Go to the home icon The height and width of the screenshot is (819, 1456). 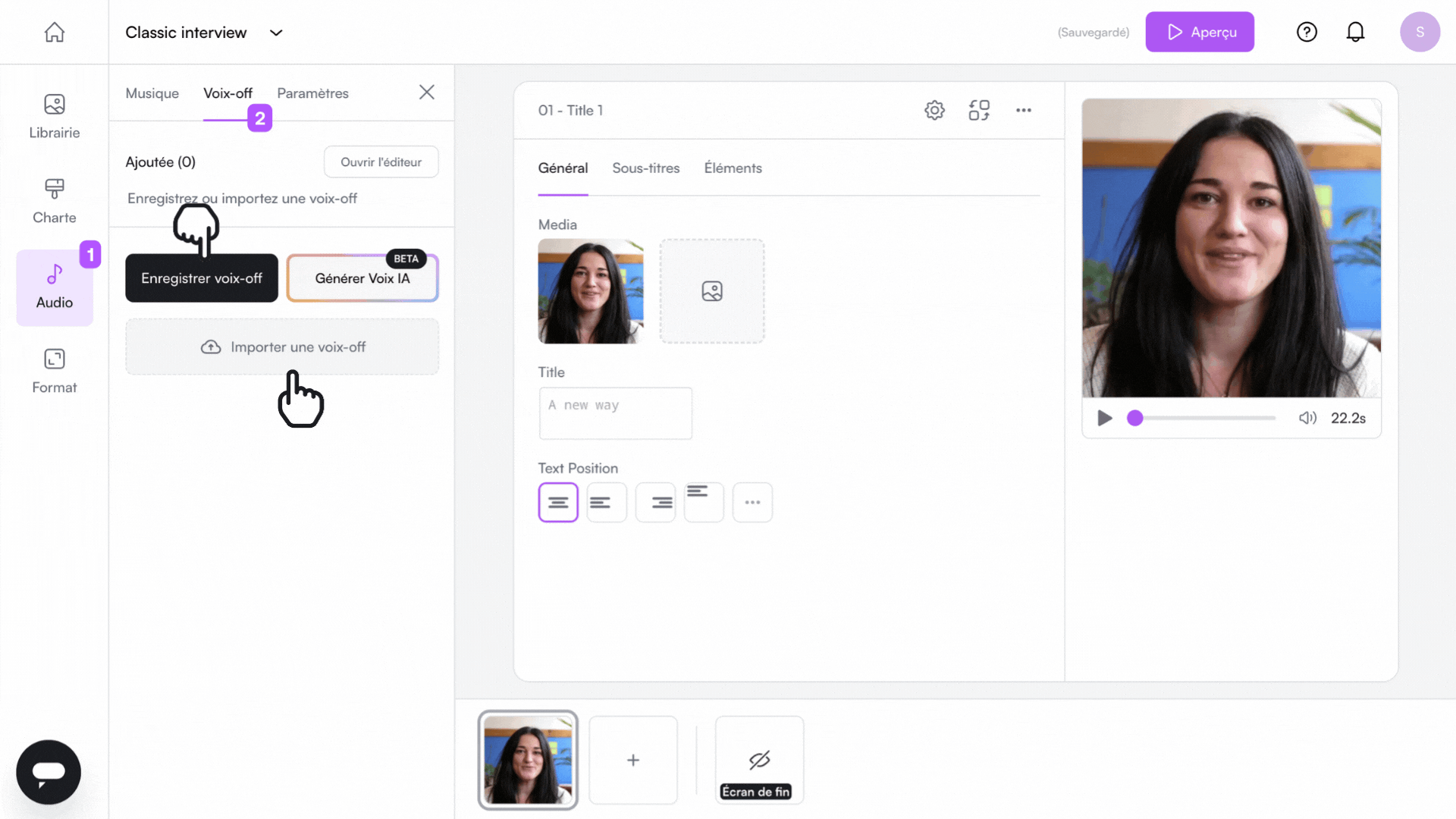54,32
